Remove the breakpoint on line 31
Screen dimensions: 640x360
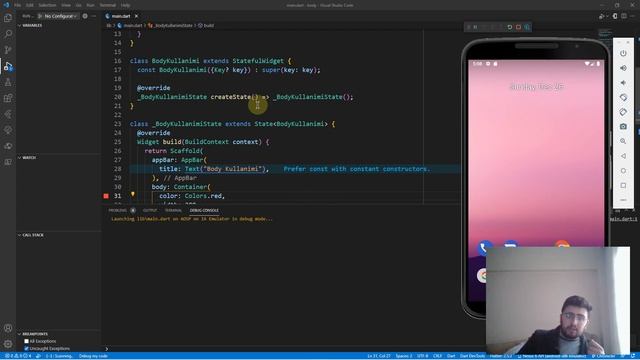point(106,196)
